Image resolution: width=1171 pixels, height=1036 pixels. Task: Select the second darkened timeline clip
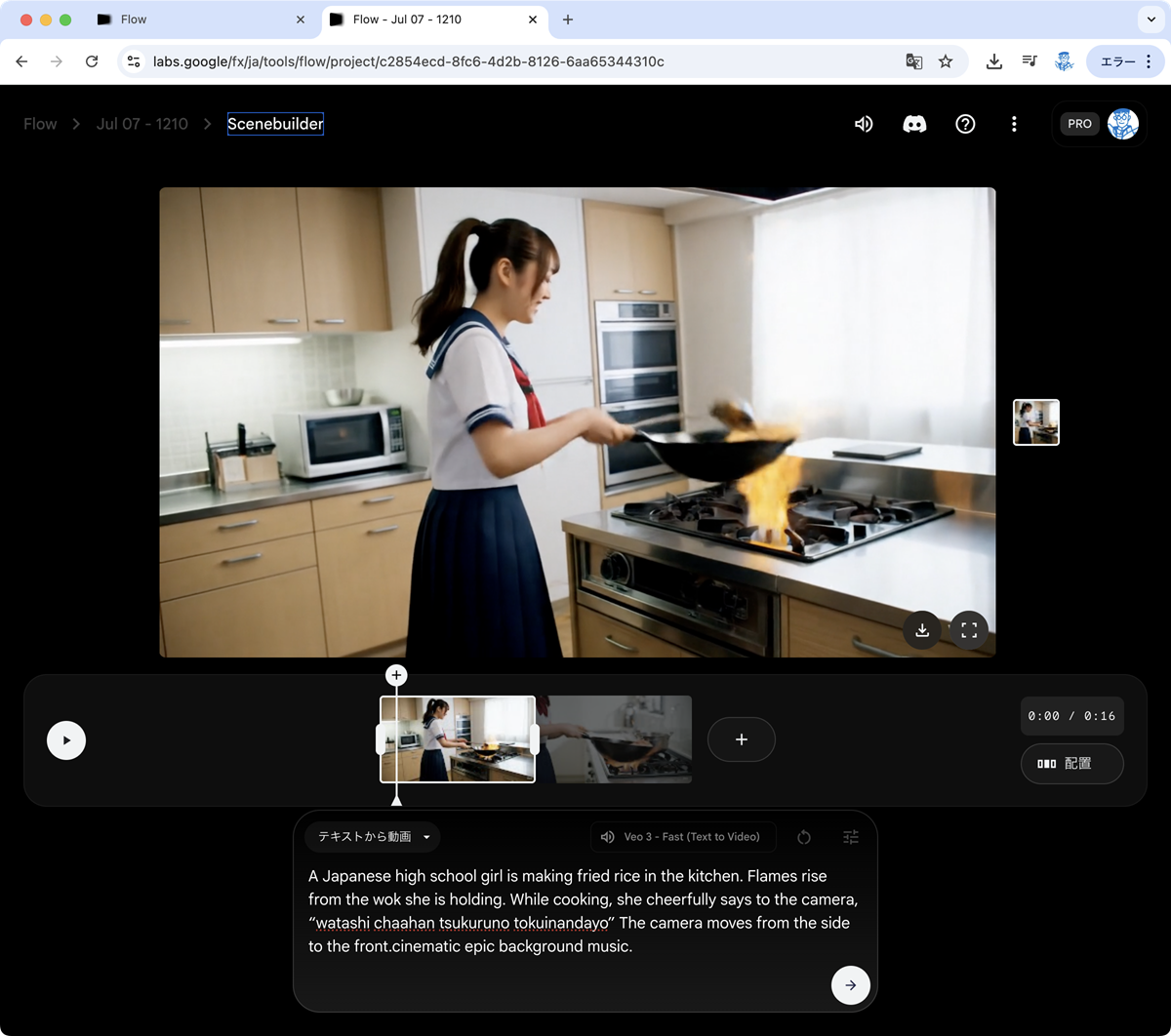(617, 739)
